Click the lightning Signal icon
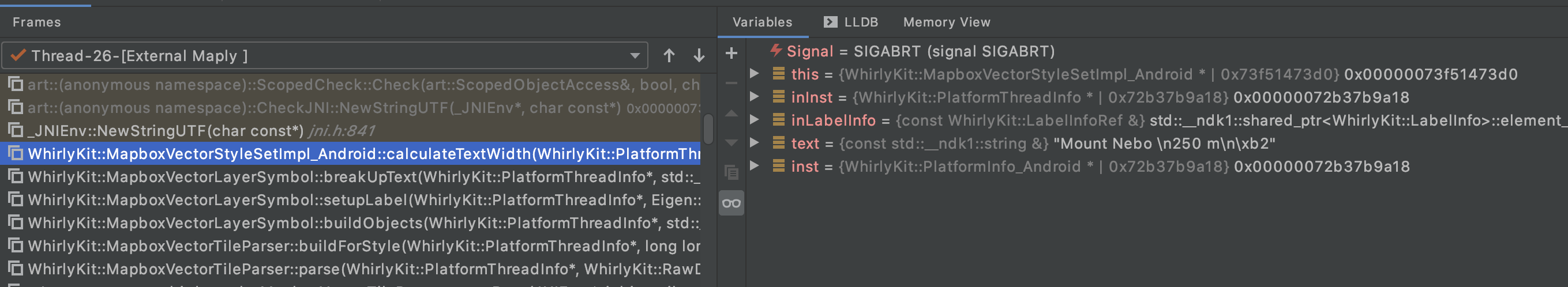The width and height of the screenshot is (1568, 287). (776, 50)
